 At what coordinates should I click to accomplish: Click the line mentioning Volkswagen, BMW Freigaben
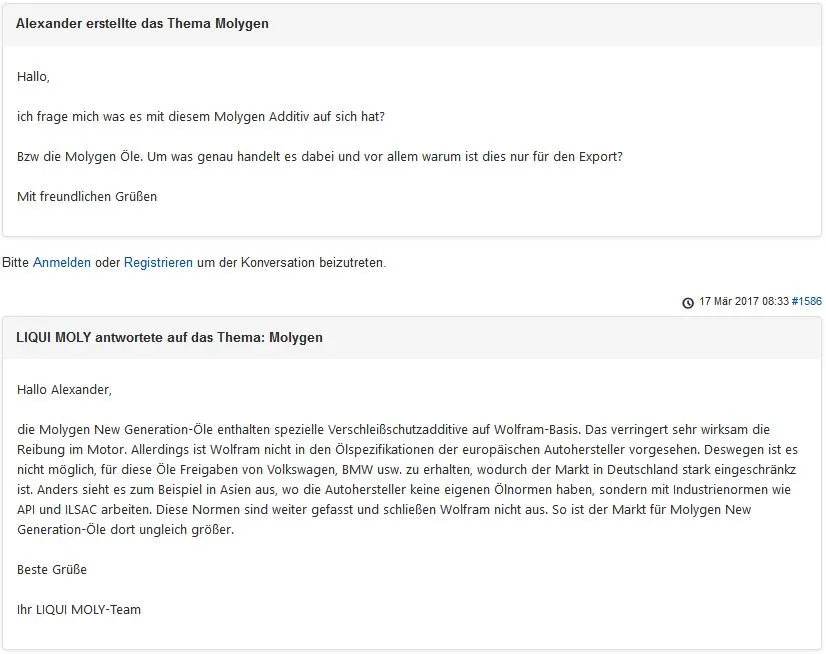400,470
